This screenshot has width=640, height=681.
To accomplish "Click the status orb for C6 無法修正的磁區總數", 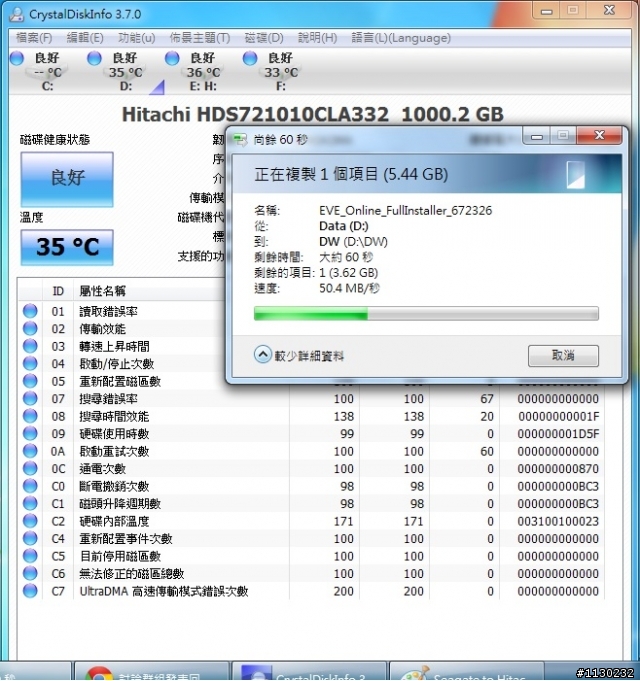I will click(x=30, y=573).
